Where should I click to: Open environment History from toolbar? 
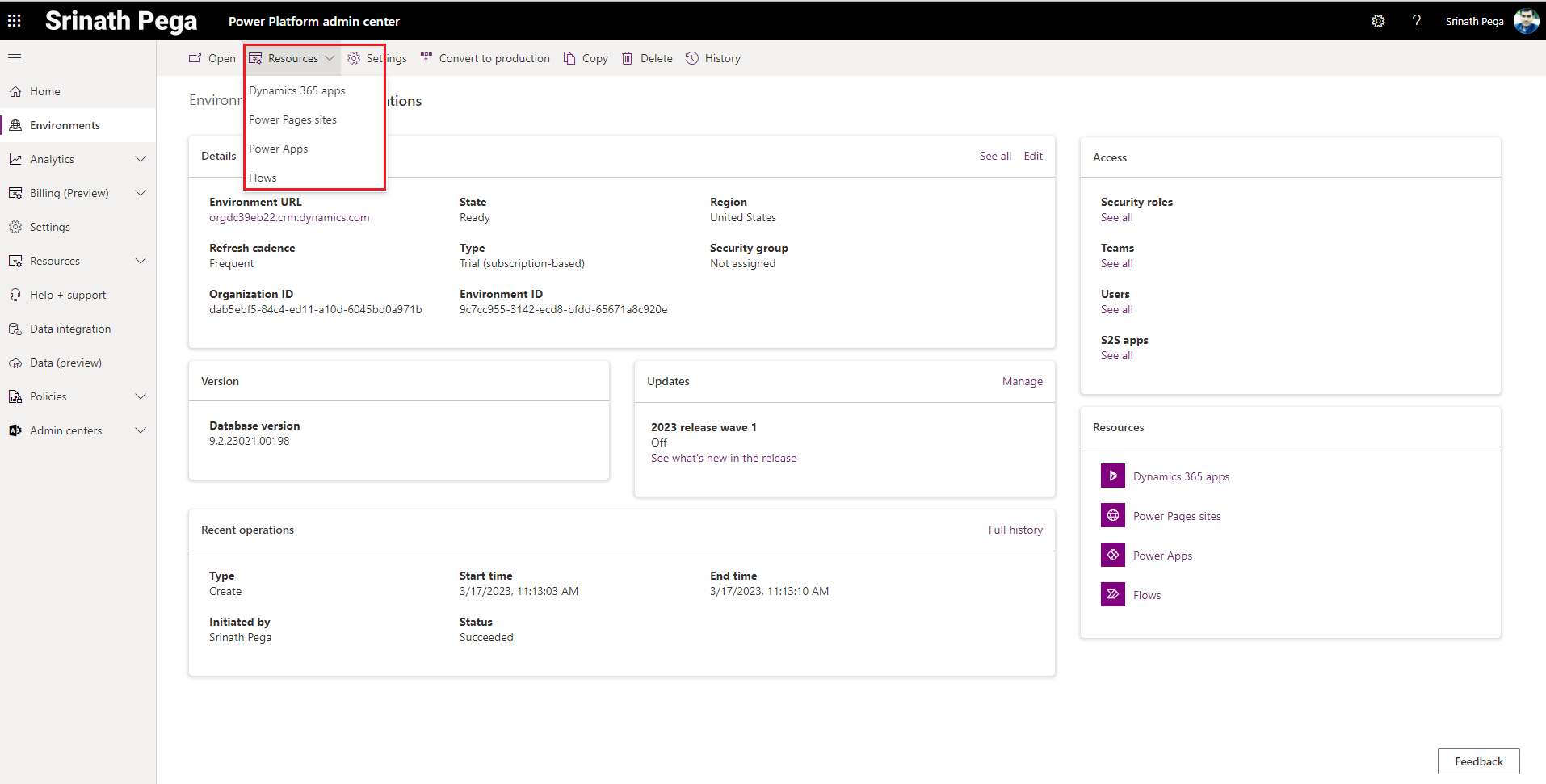(713, 58)
